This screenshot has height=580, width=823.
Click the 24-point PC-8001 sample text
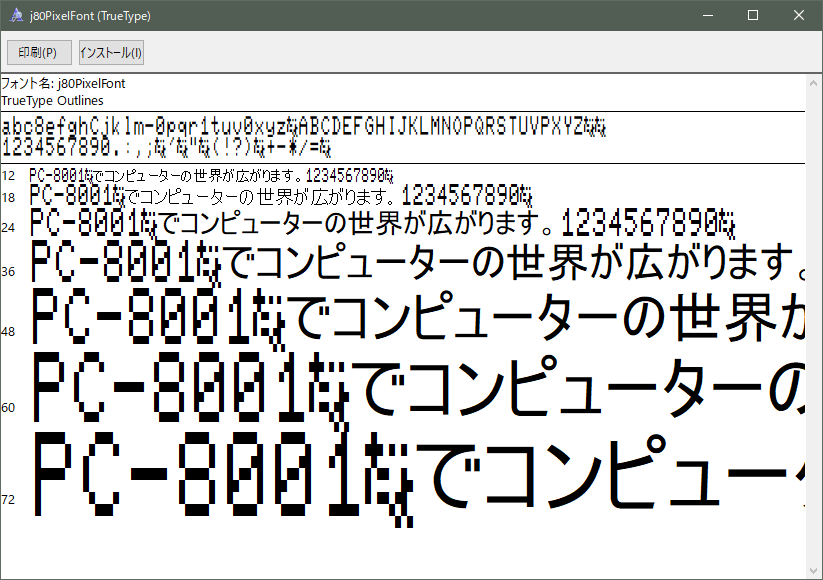tap(383, 223)
